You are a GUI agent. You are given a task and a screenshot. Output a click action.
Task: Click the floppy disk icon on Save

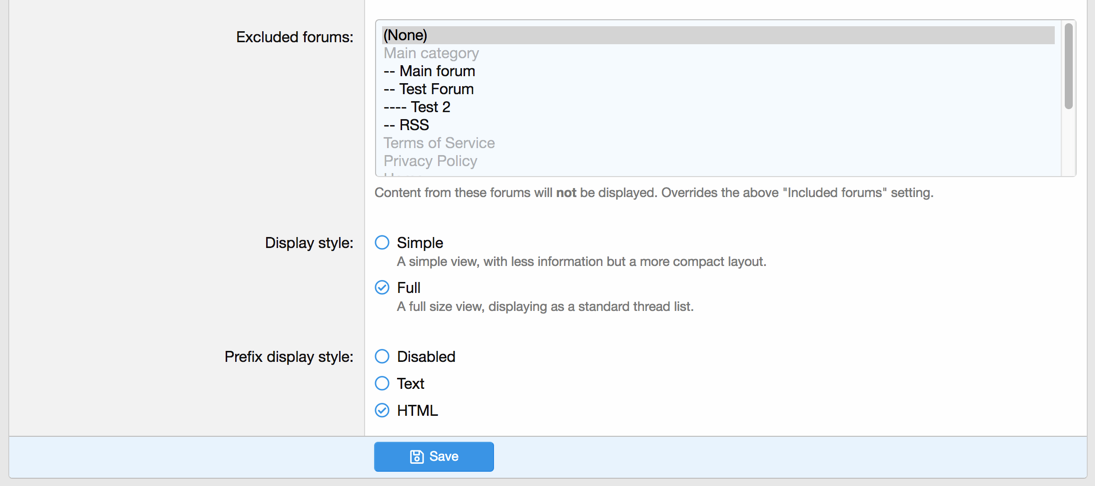coord(417,457)
